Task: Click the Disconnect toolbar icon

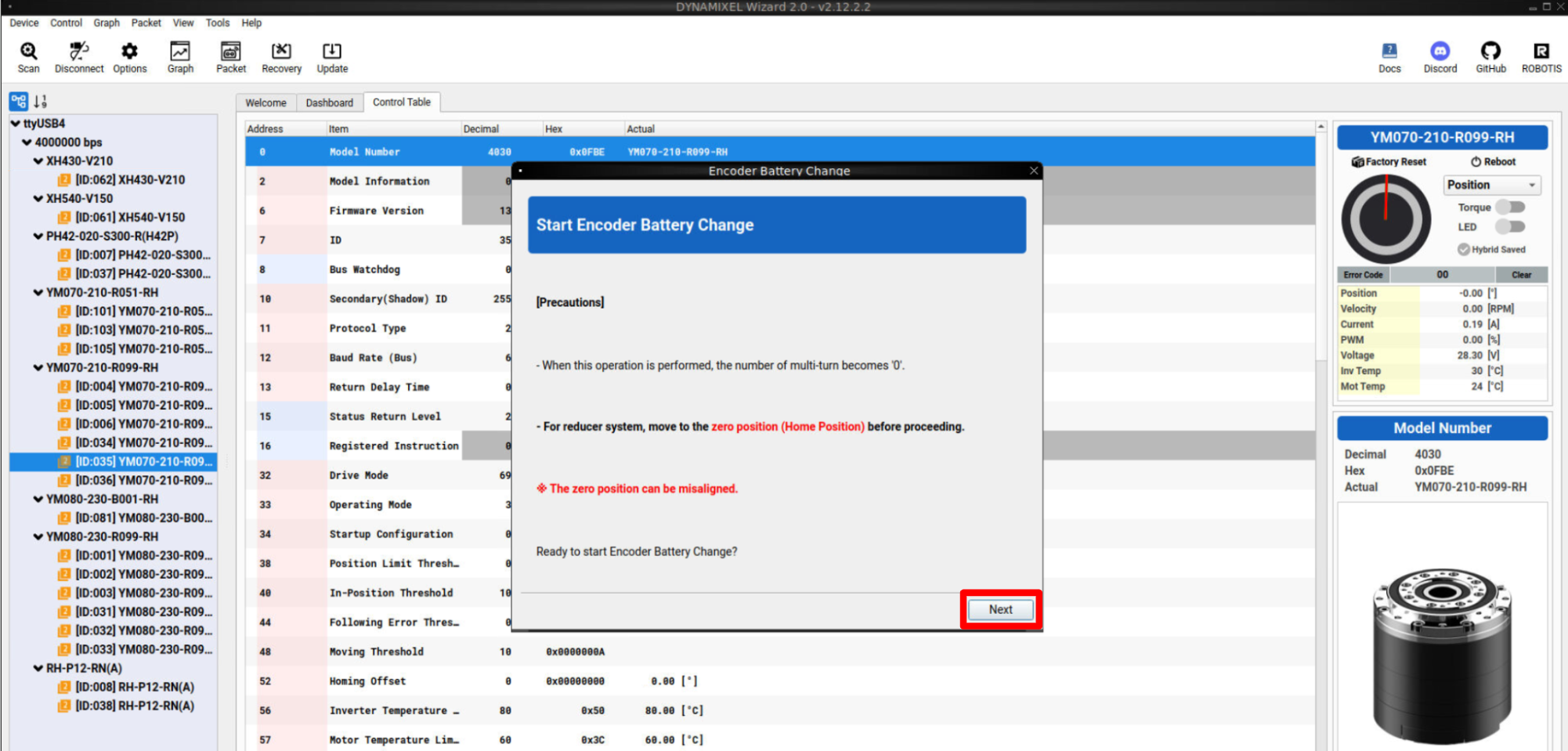Action: pyautogui.click(x=78, y=52)
